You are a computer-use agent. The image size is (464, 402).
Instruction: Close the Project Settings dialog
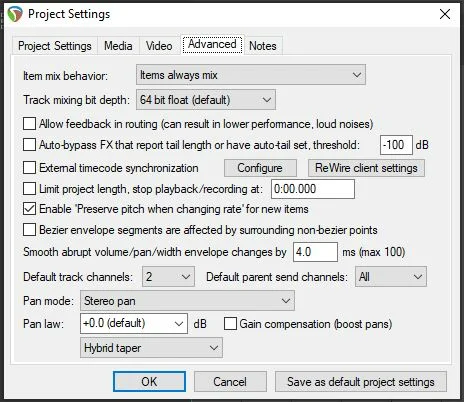coord(445,14)
